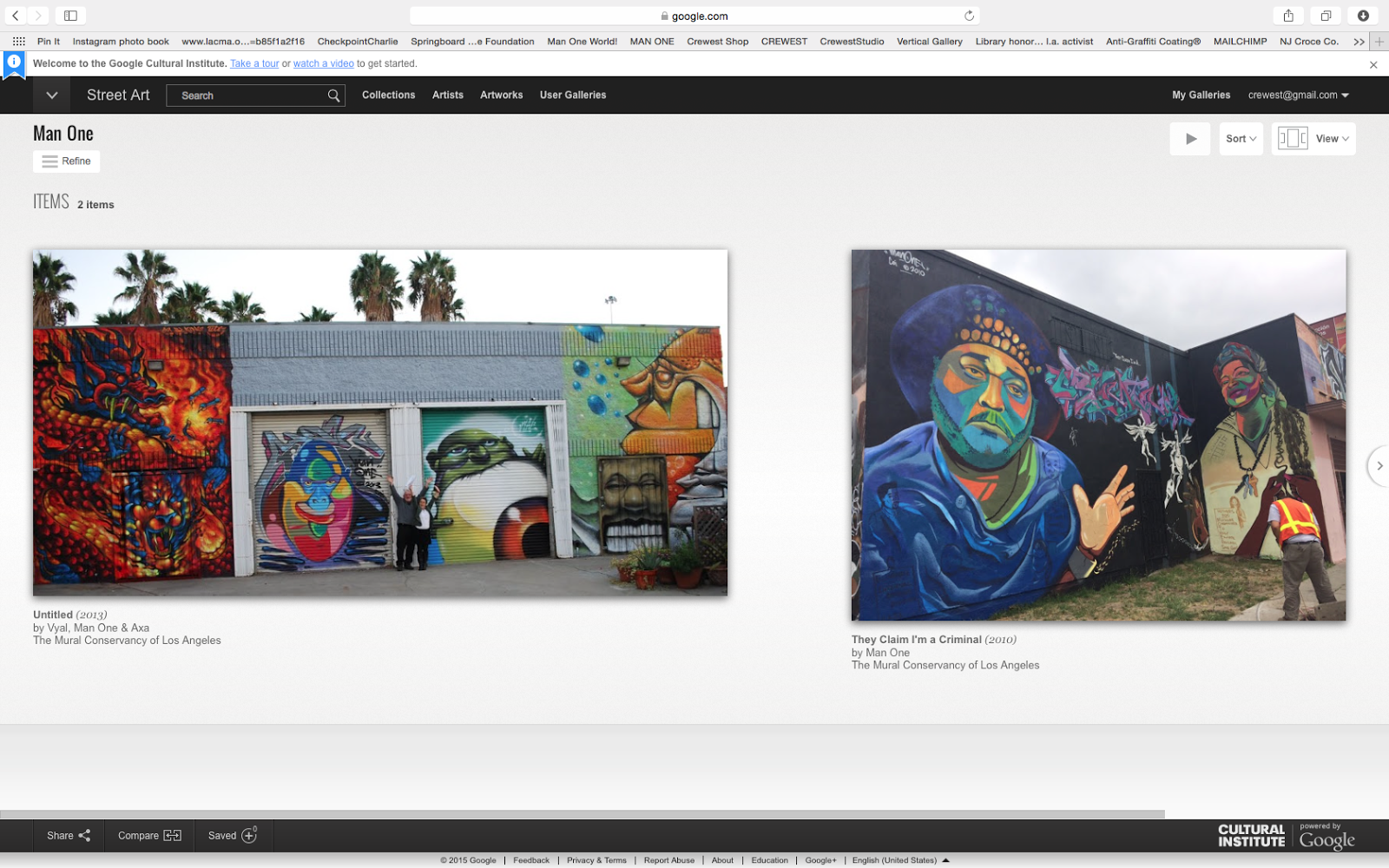Click the horizontal scrollbar
This screenshot has width=1389, height=868.
582,814
